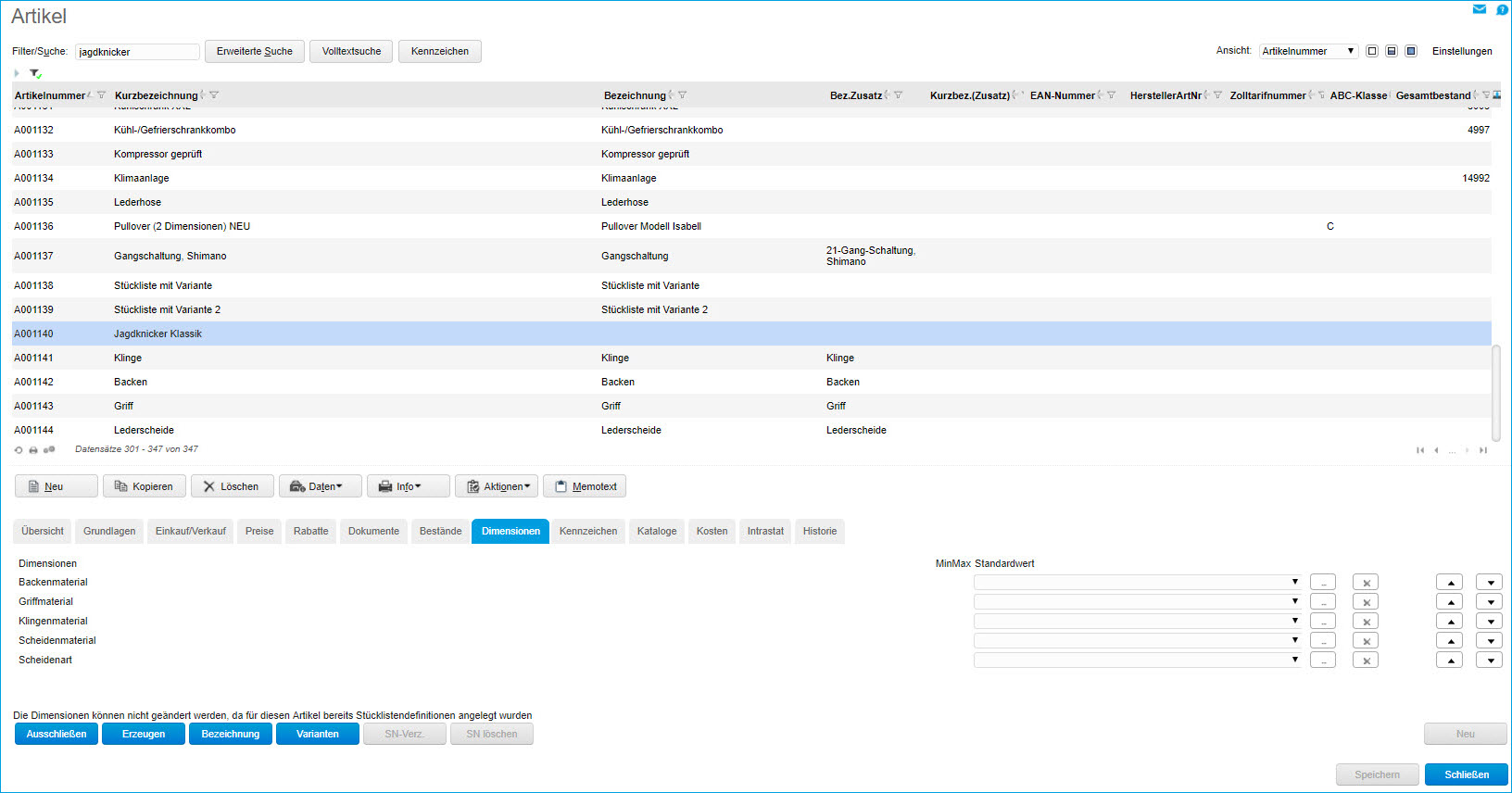Click the Kurzbezeichnung column filter icon
The width and height of the screenshot is (1512, 793).
click(x=214, y=95)
